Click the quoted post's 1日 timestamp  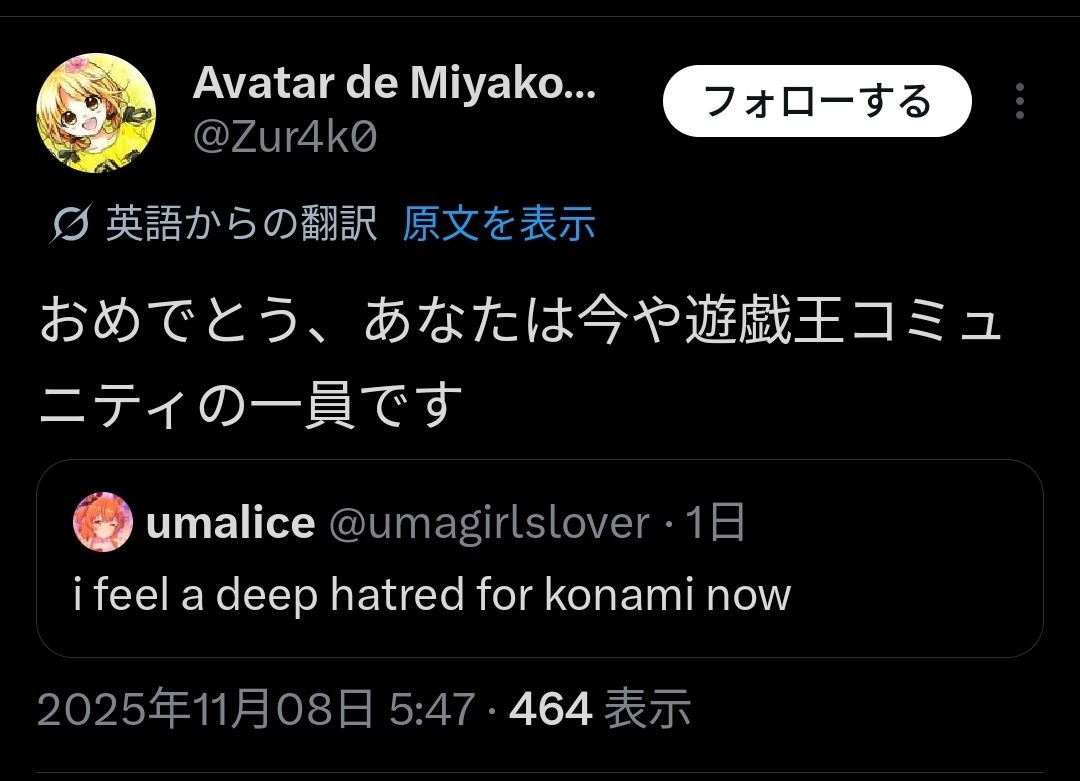pos(715,523)
